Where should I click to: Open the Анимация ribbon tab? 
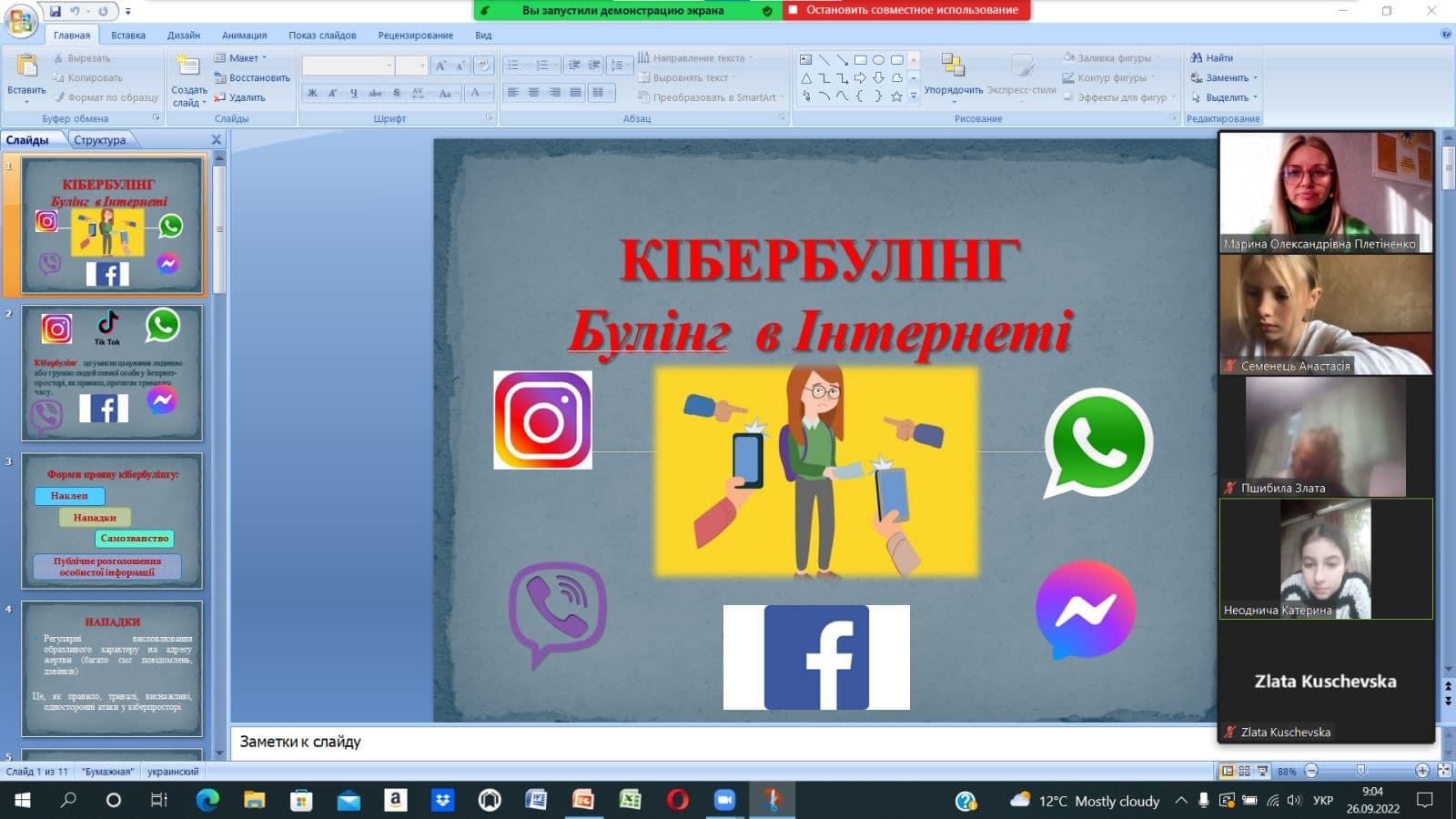[244, 35]
